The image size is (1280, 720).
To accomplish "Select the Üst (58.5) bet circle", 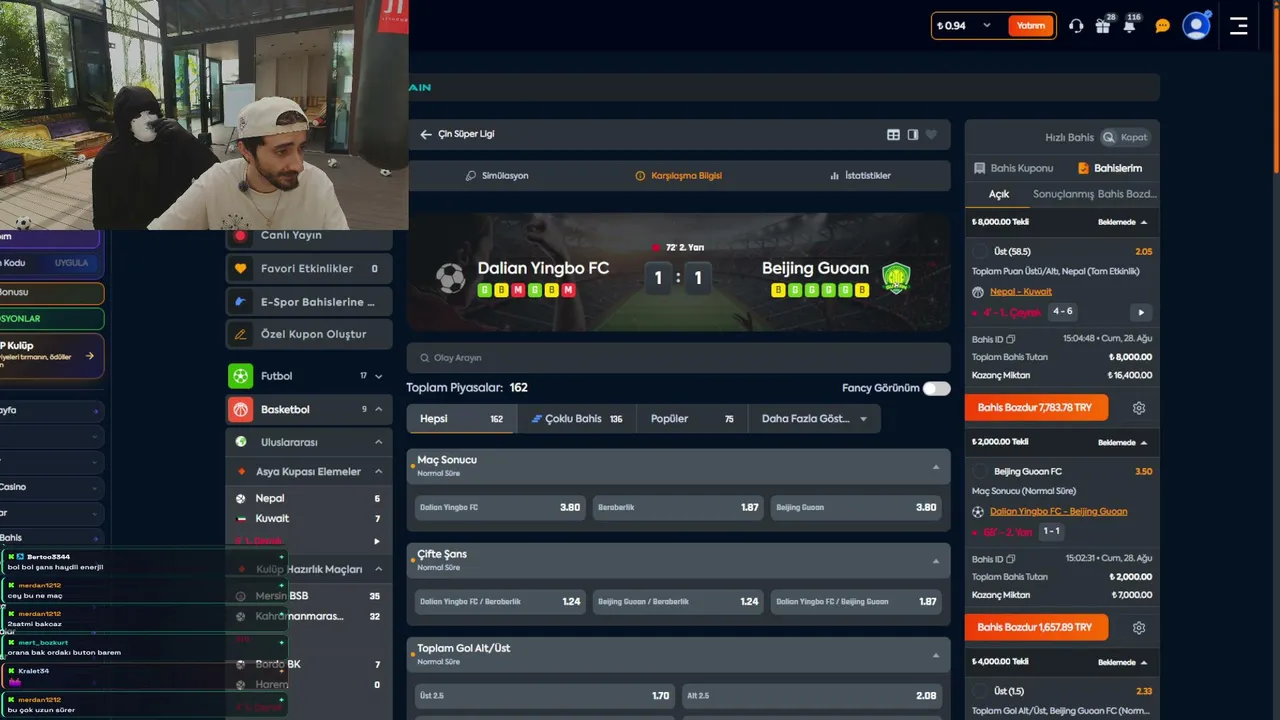I will pos(982,252).
